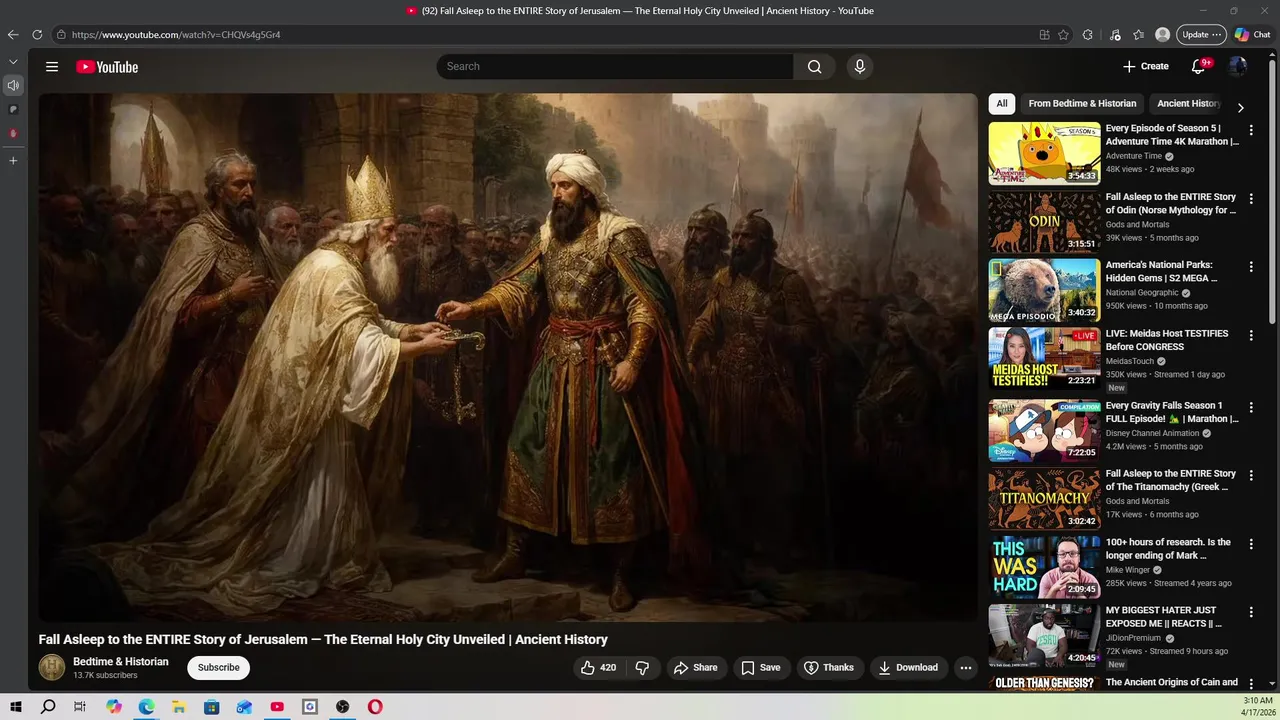Open the MeidasTouch channel name
Image resolution: width=1280 pixels, height=720 pixels.
coord(1130,361)
